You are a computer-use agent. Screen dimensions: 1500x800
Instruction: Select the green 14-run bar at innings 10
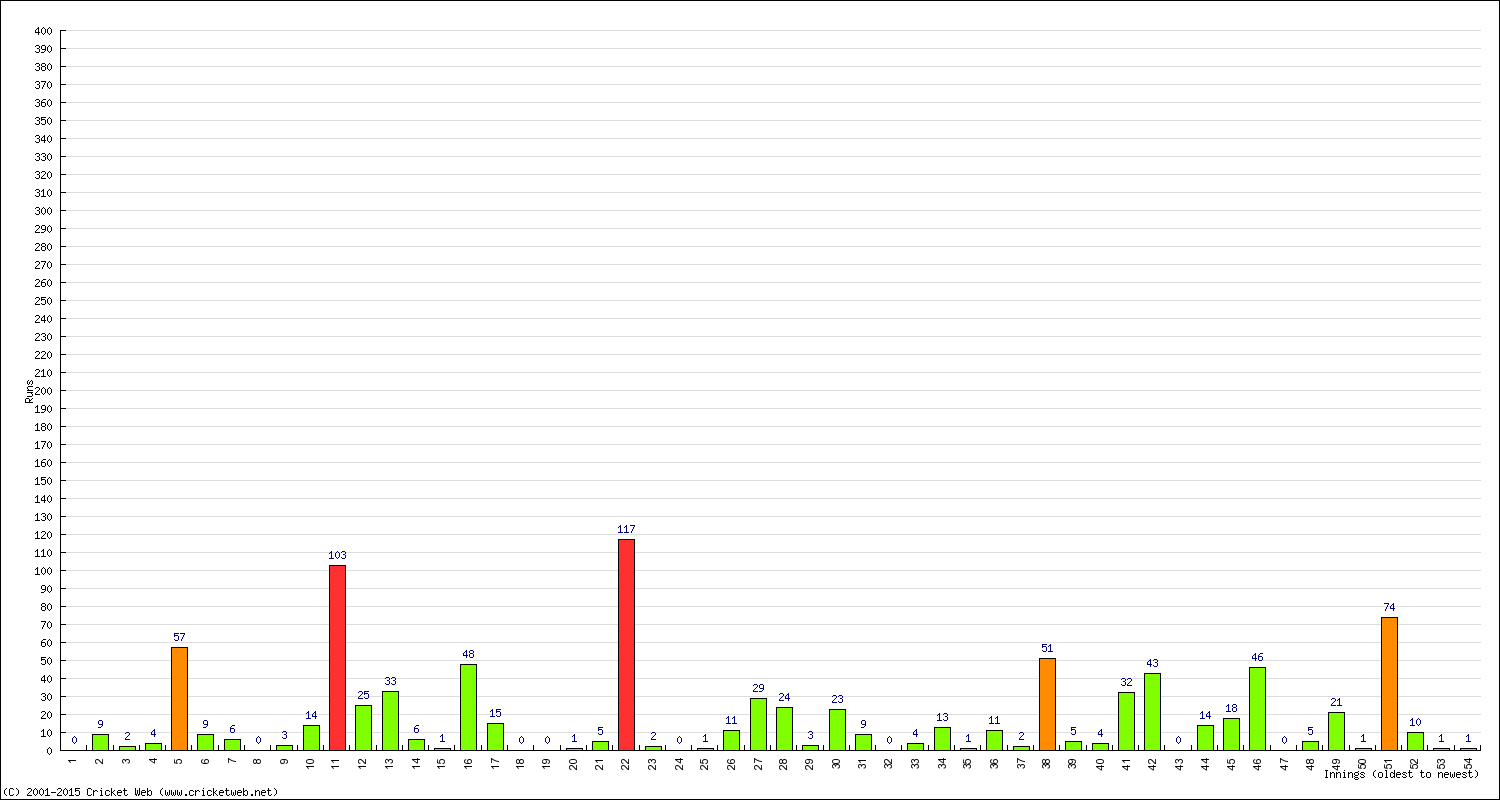[x=311, y=737]
